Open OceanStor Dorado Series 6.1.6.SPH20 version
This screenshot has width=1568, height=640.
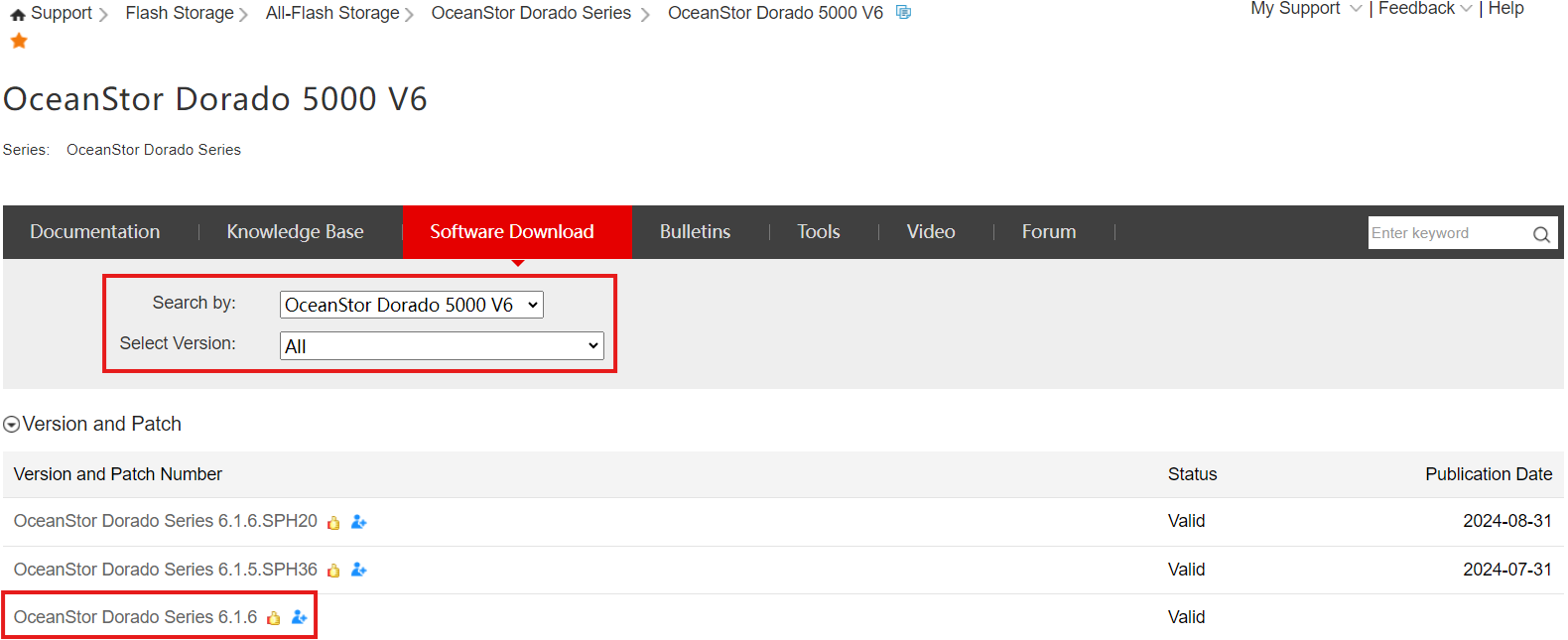point(166,521)
